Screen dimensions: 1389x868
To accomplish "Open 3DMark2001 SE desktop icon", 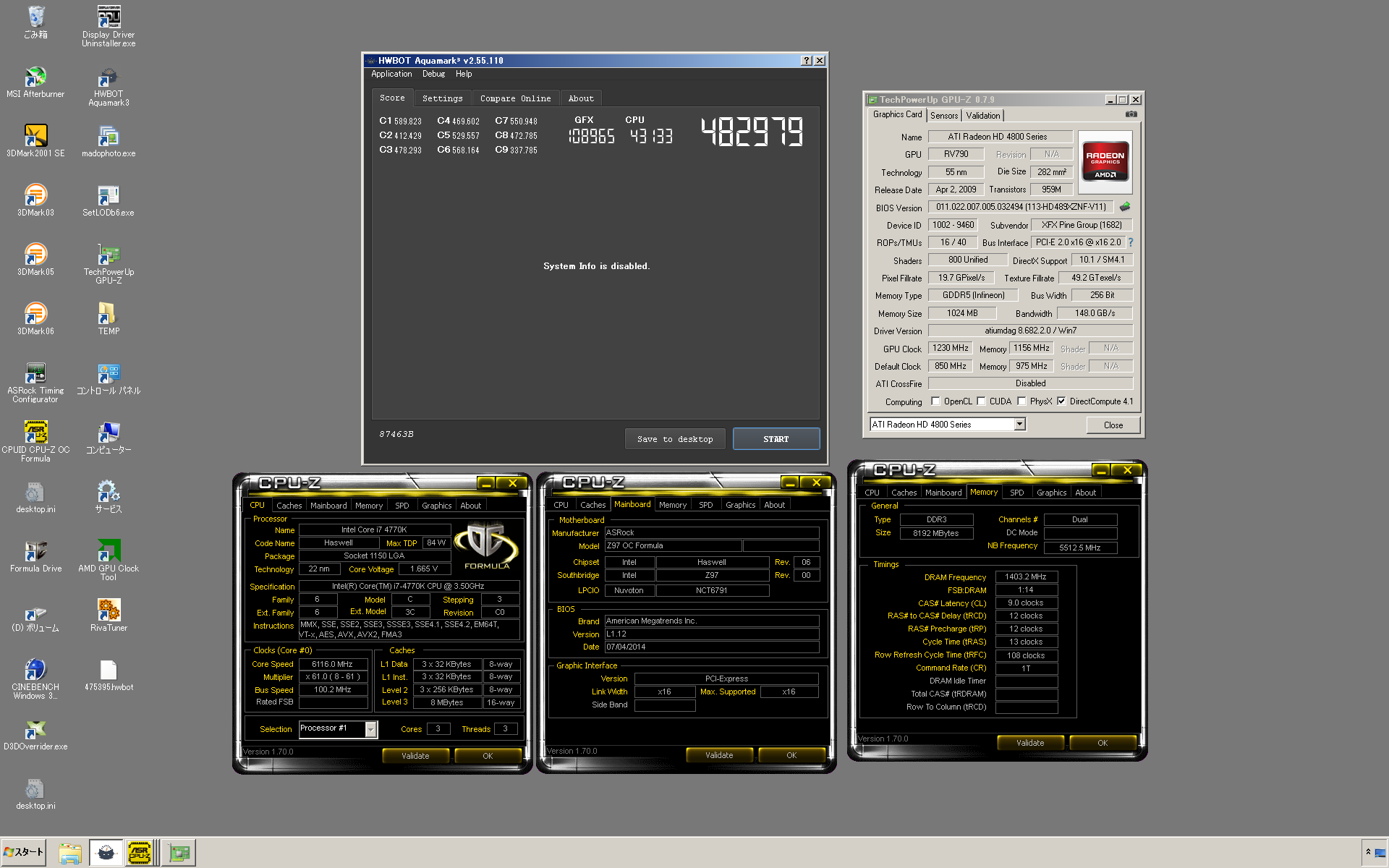I will click(35, 141).
